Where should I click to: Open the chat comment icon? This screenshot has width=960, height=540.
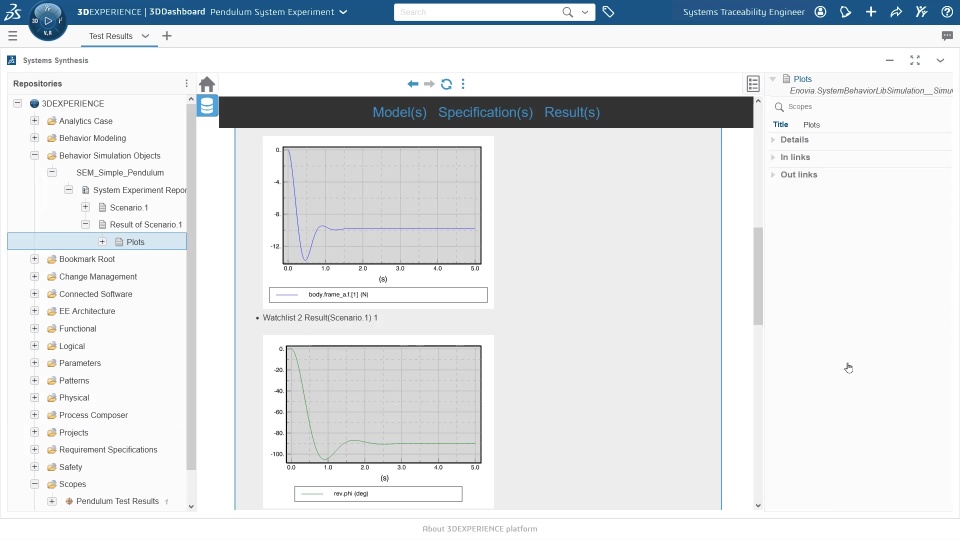click(x=947, y=36)
